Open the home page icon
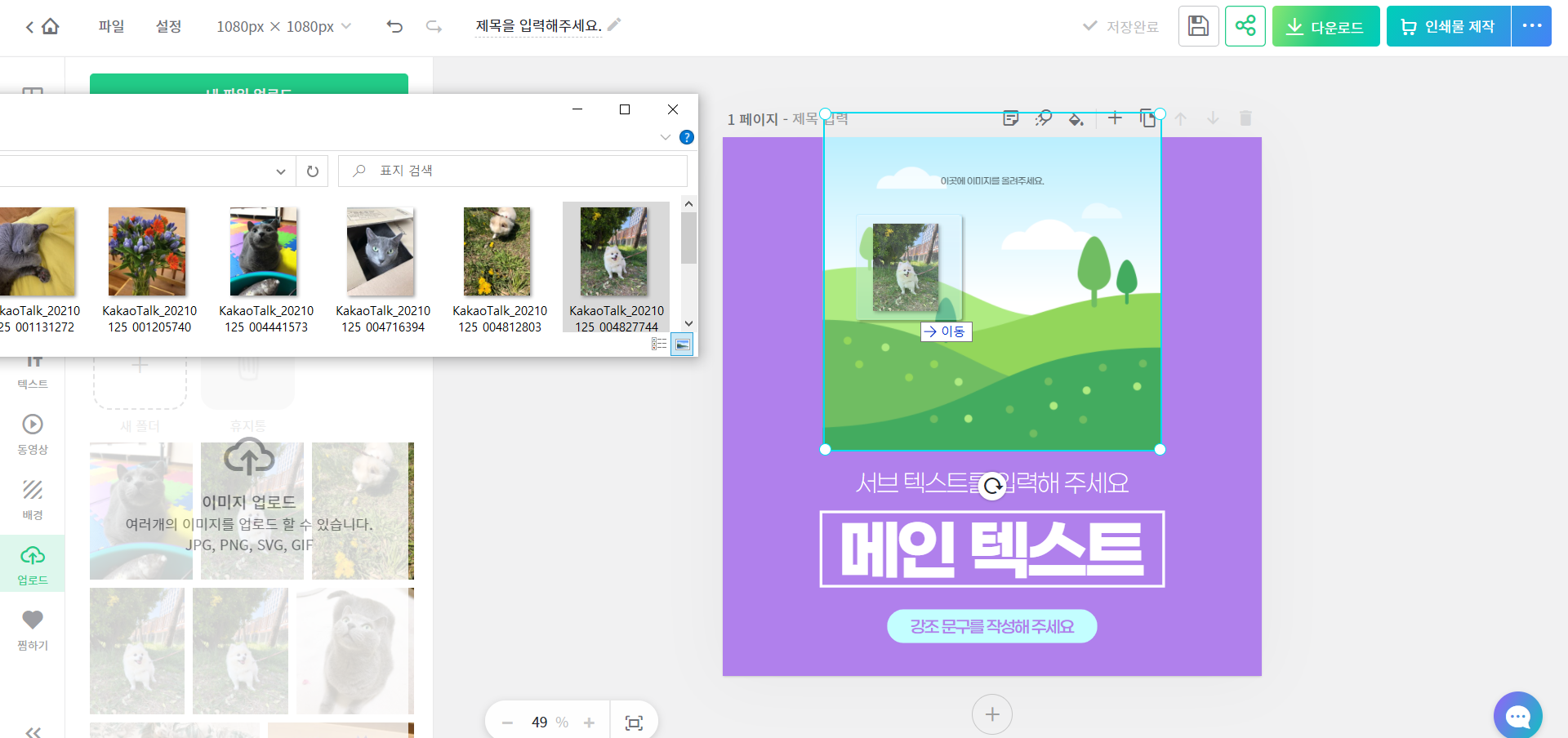 tap(51, 26)
